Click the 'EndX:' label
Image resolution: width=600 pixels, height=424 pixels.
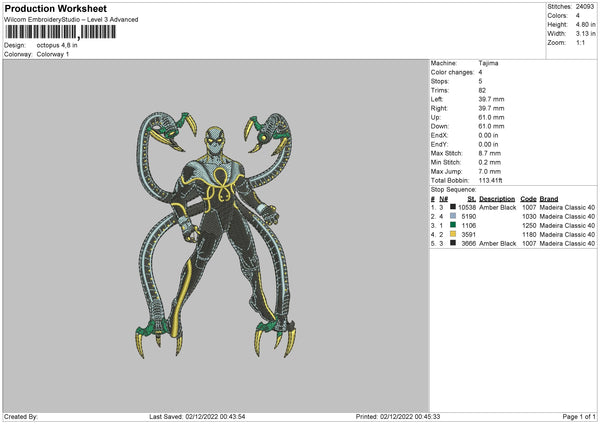point(439,135)
